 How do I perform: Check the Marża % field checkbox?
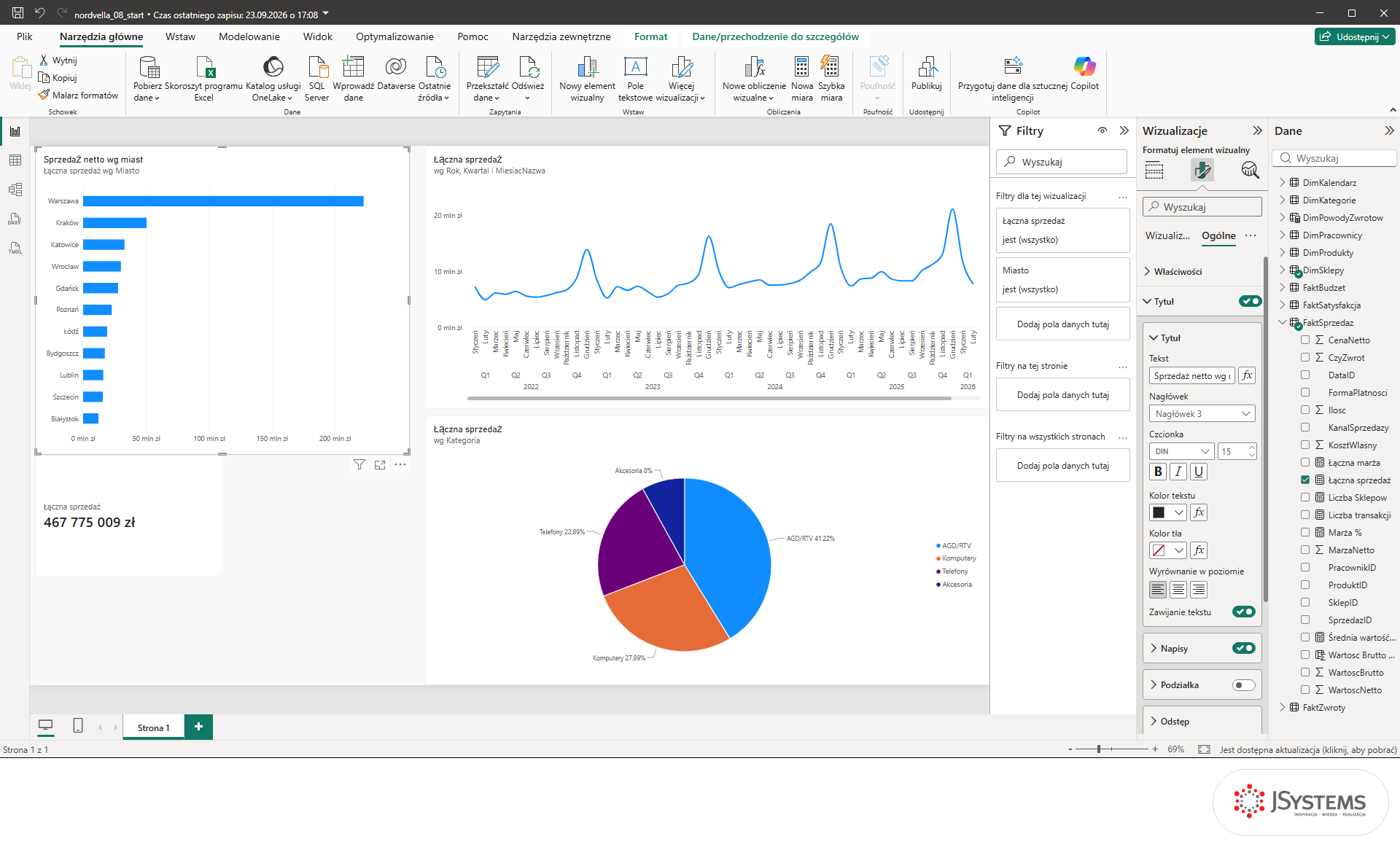point(1305,532)
